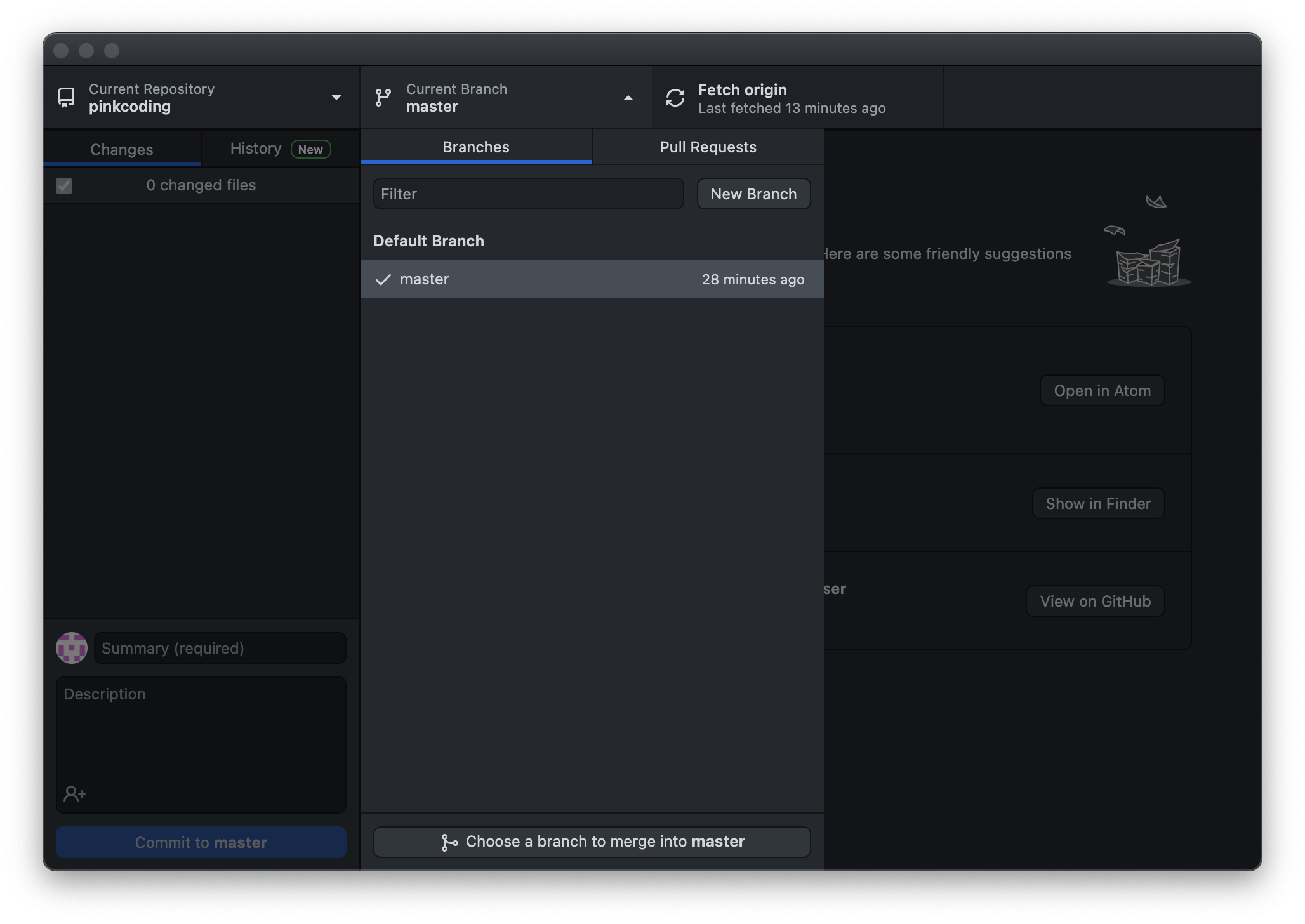Image resolution: width=1305 pixels, height=924 pixels.
Task: Click the 'Default Branch' heading
Action: pyautogui.click(x=428, y=241)
